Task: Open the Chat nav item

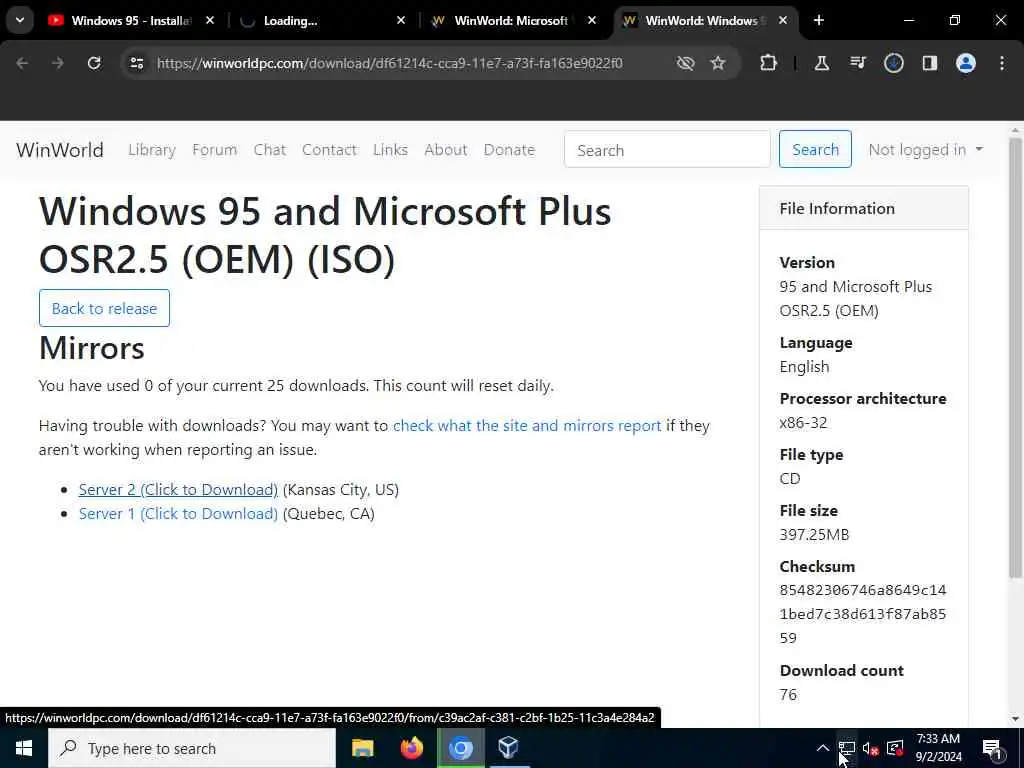Action: pos(270,150)
